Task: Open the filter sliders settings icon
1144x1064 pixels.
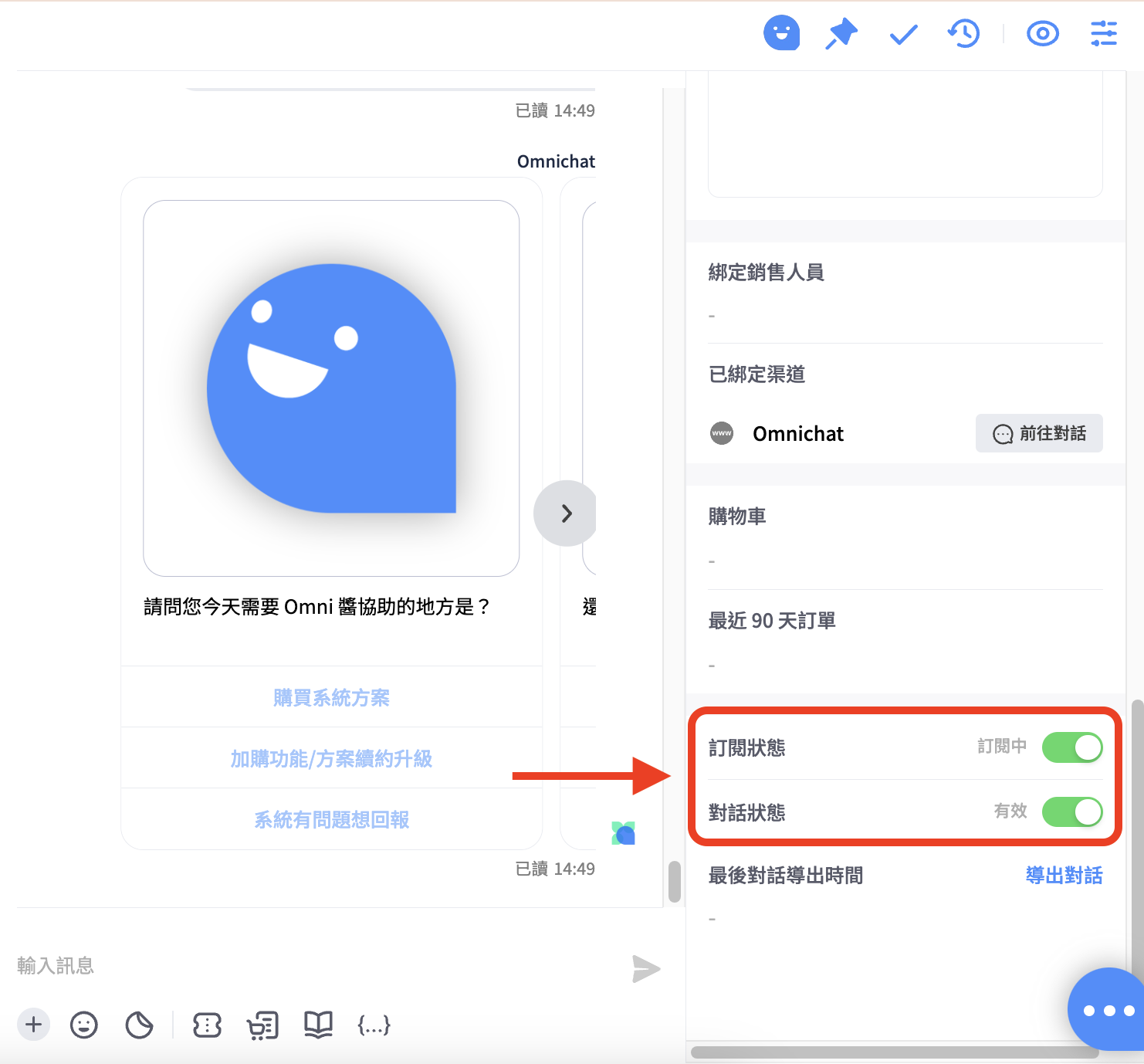Action: pyautogui.click(x=1103, y=34)
